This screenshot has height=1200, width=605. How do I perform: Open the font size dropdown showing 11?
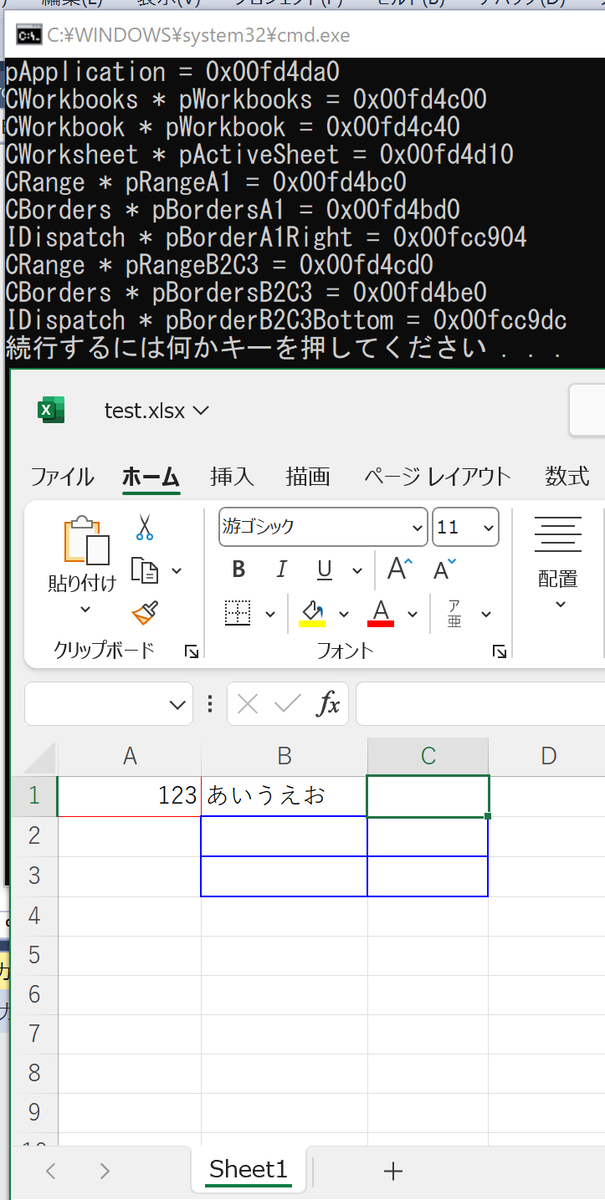489,527
